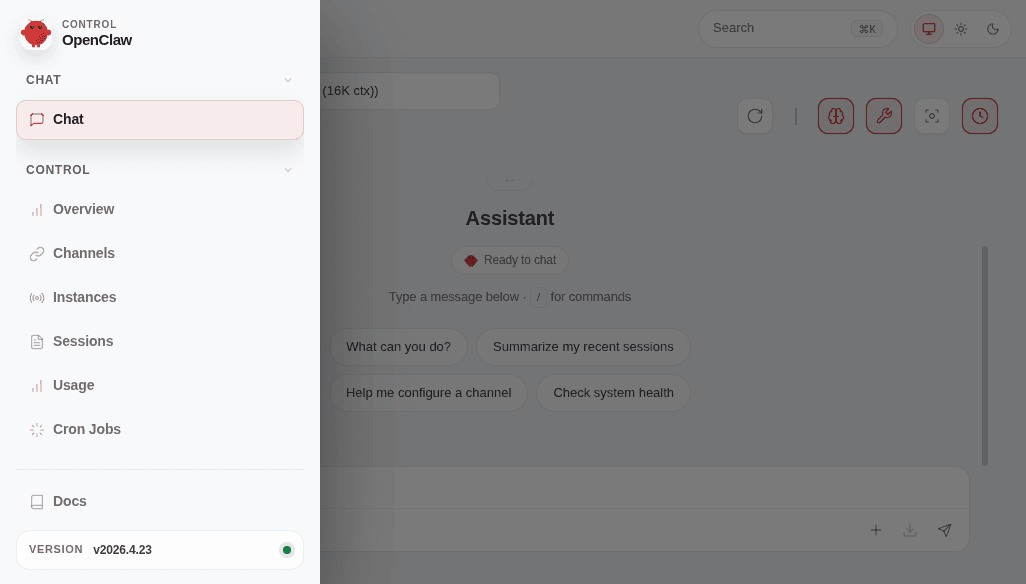Click the Check system health suggestion

click(613, 393)
